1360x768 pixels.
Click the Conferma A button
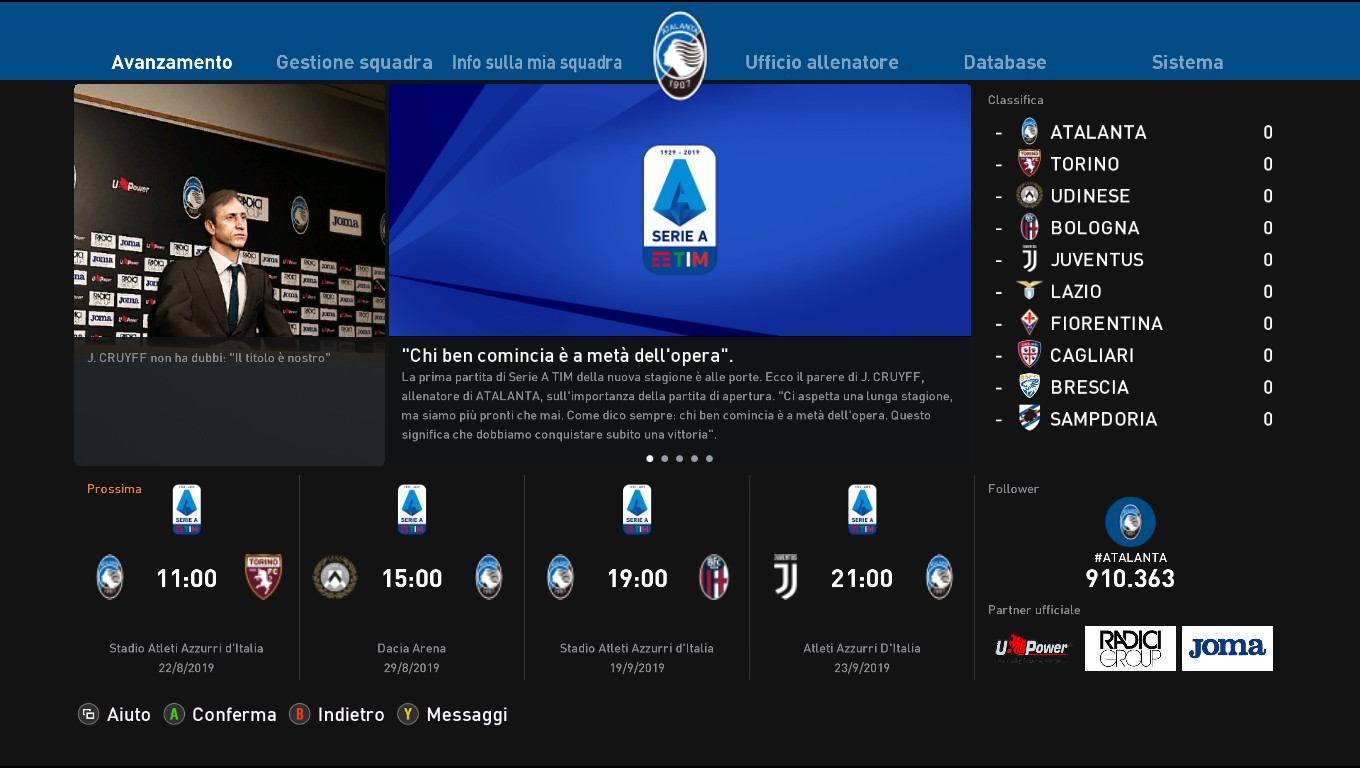[221, 714]
